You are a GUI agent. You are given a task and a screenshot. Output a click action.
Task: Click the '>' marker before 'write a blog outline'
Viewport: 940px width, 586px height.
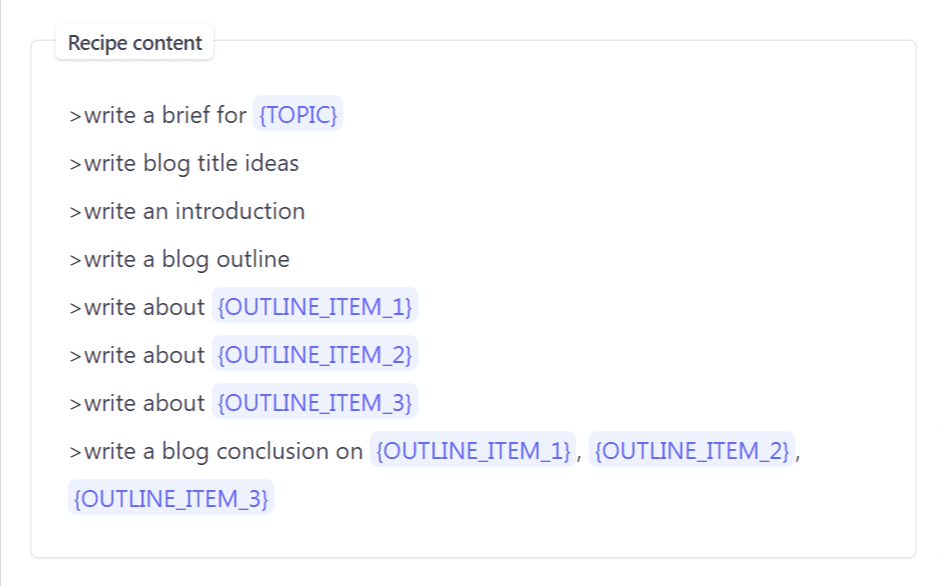point(75,260)
